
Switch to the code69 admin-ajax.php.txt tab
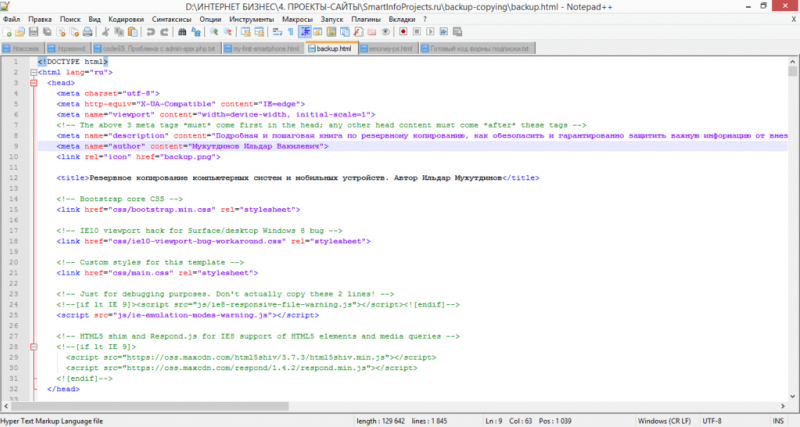(x=156, y=48)
